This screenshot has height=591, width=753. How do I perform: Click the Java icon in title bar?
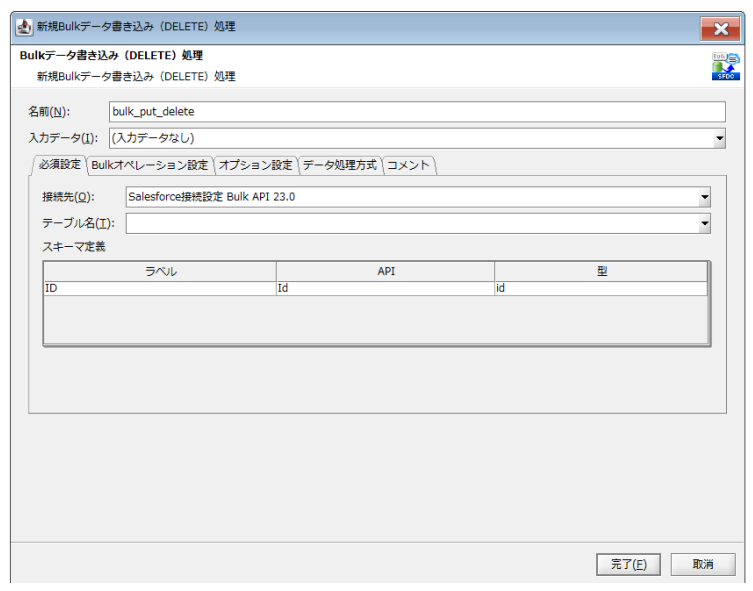24,26
